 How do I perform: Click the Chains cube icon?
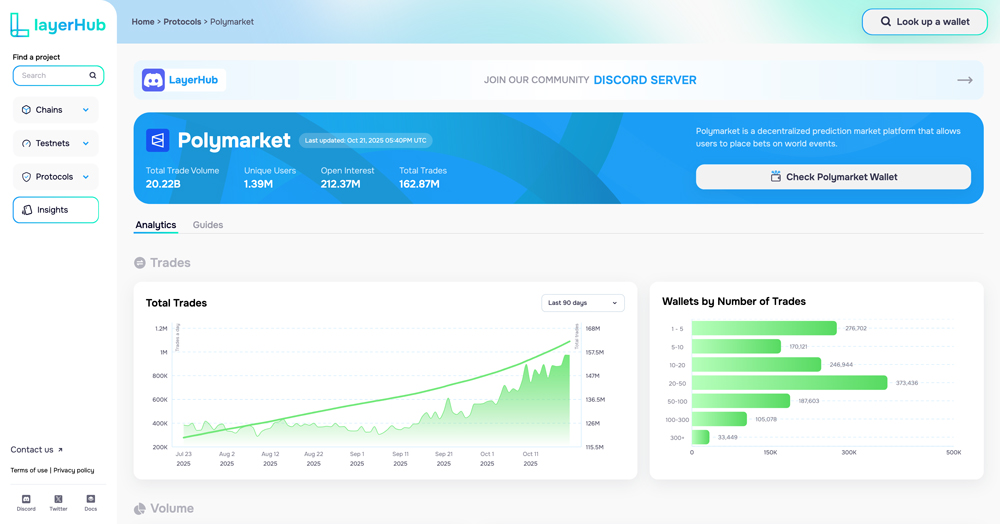(26, 110)
